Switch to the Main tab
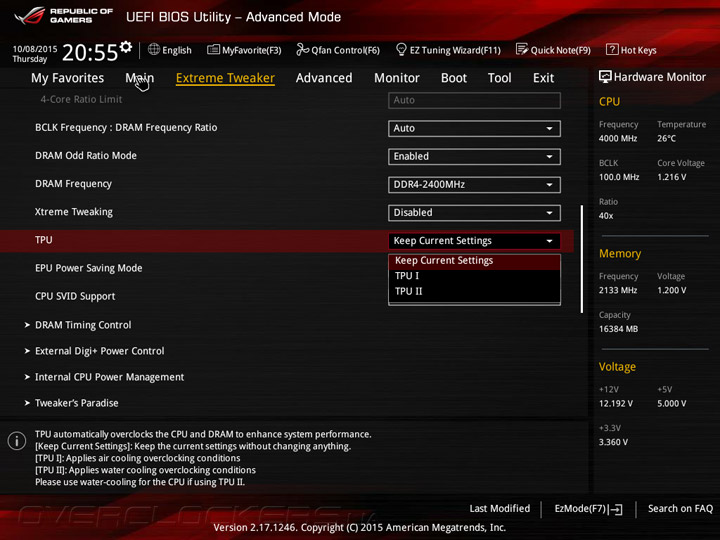The image size is (720, 540). [140, 78]
